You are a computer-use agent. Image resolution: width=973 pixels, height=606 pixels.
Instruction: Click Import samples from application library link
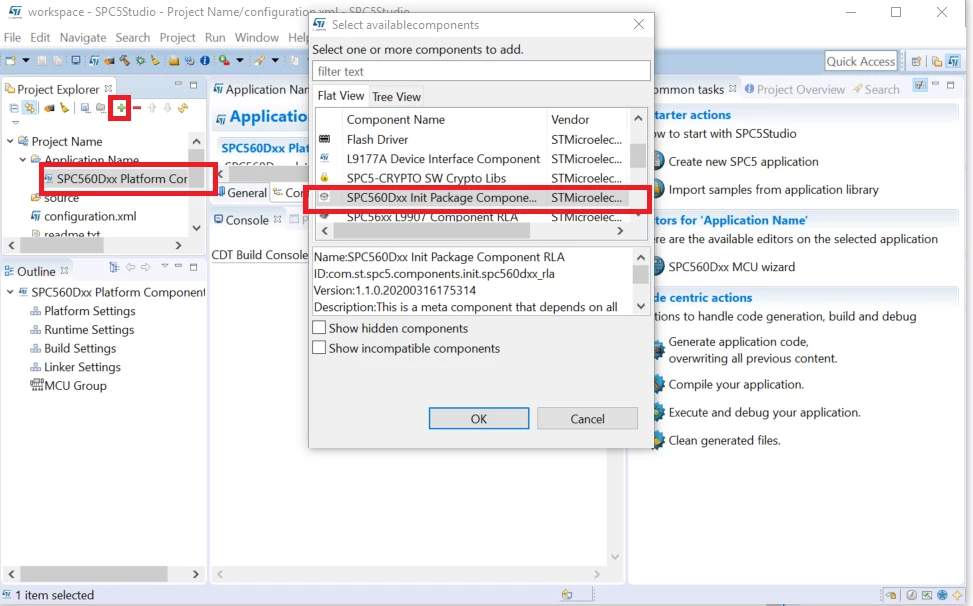pos(773,190)
